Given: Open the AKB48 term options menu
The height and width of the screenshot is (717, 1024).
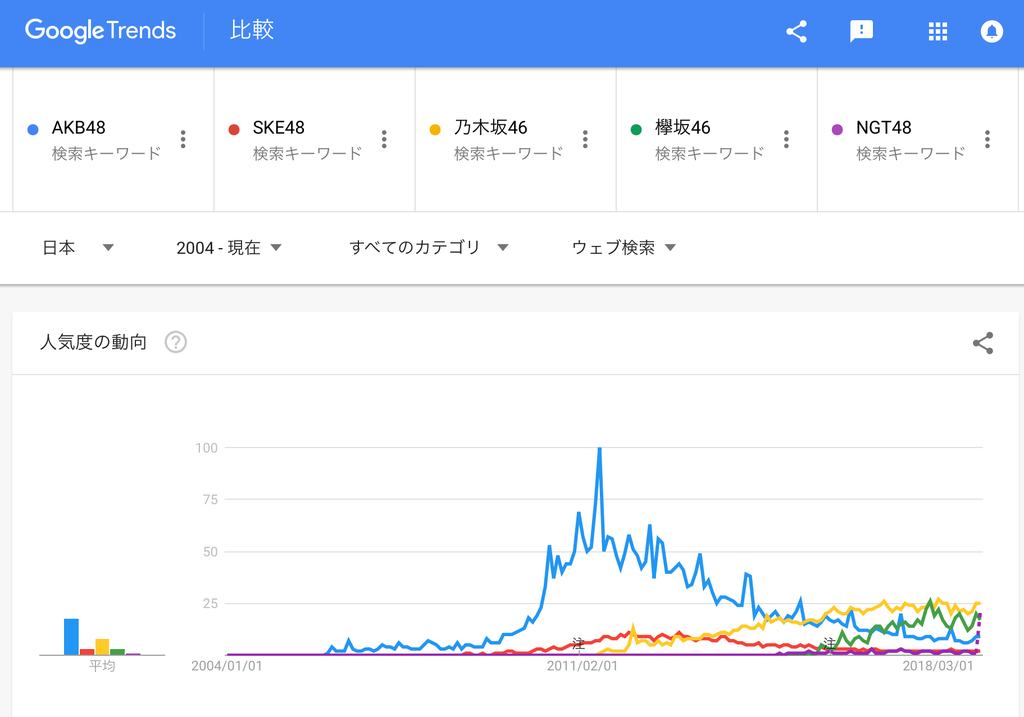Looking at the screenshot, I should coord(183,139).
